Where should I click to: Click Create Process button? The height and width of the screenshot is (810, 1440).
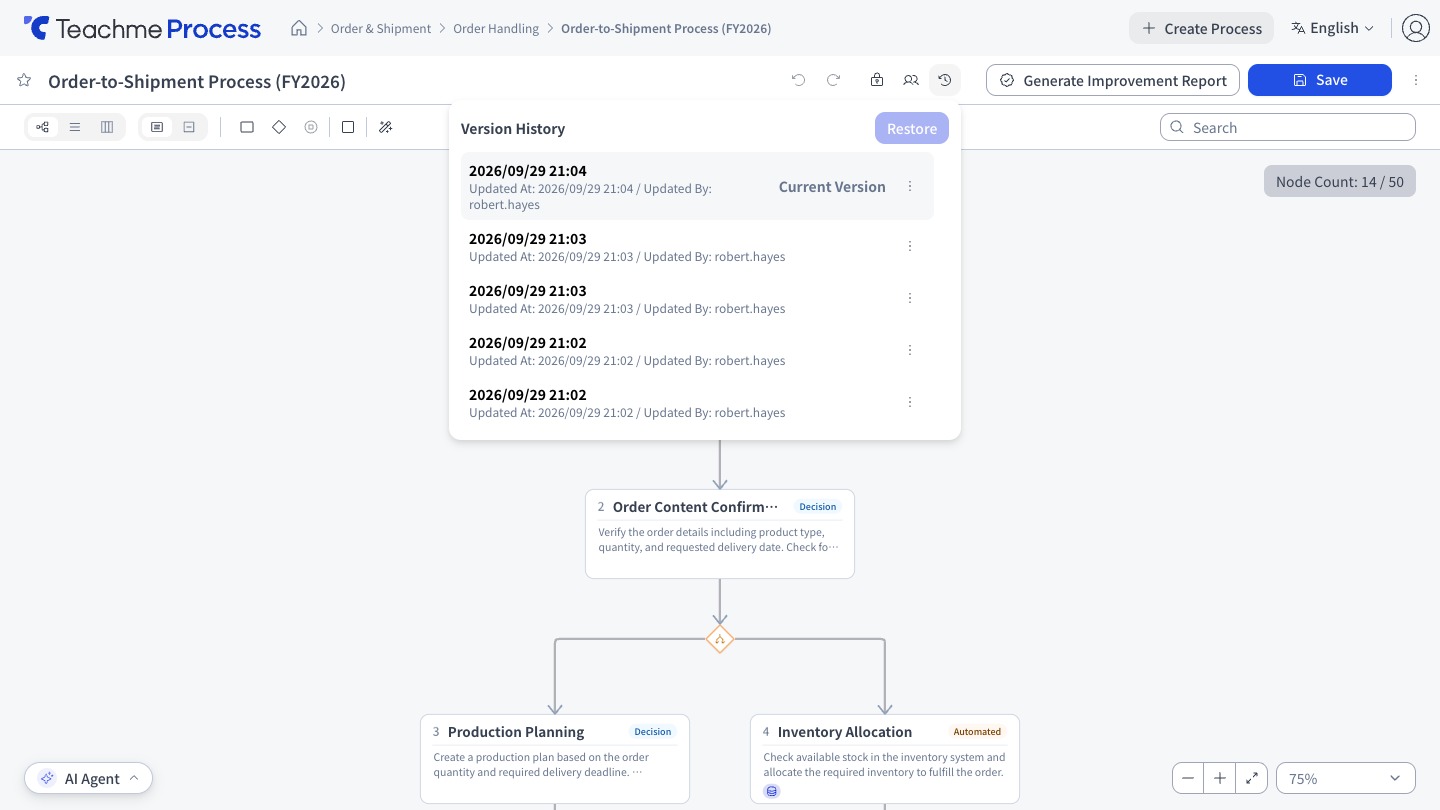(1201, 28)
